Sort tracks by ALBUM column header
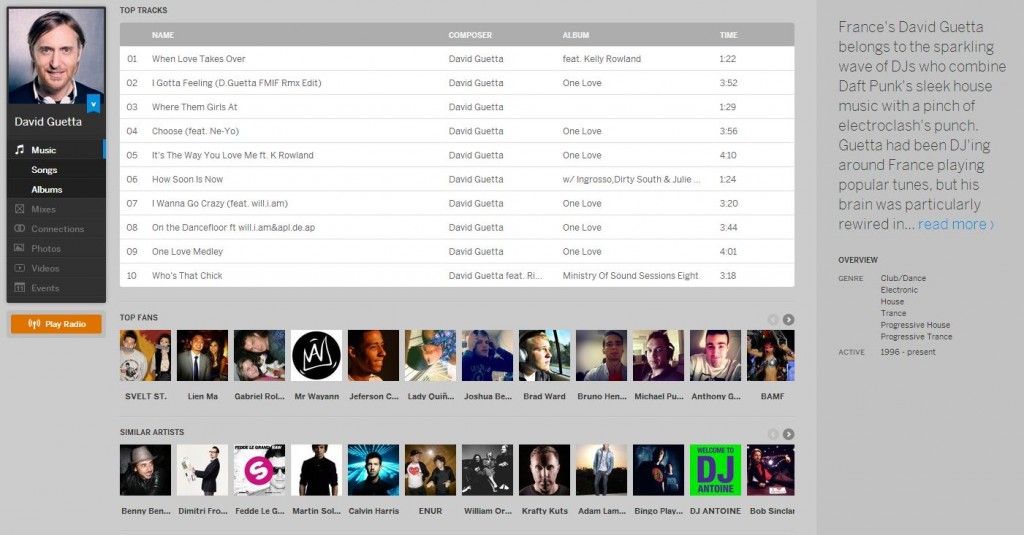 coord(575,35)
